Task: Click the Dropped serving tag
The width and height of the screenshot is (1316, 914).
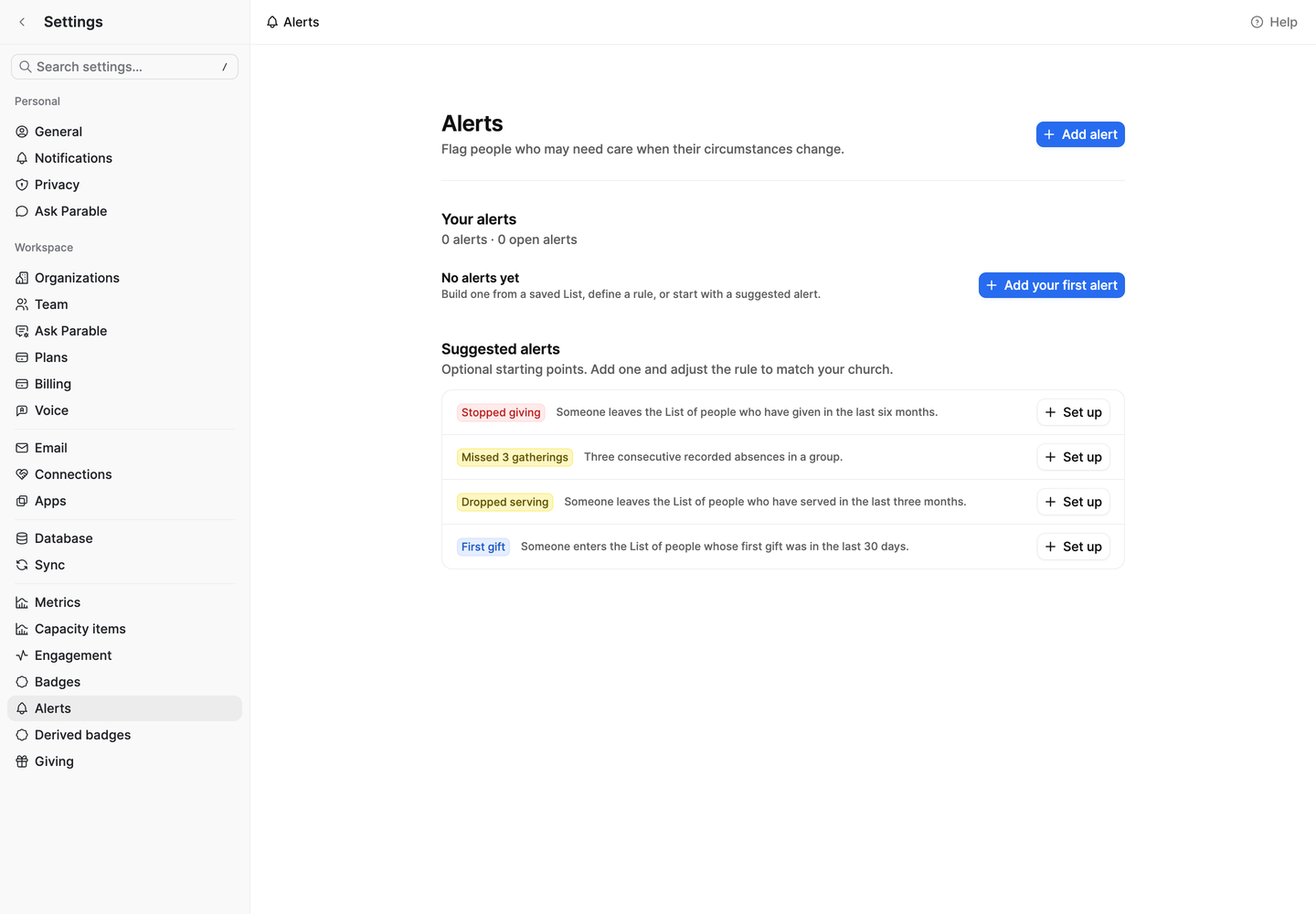Action: (504, 502)
